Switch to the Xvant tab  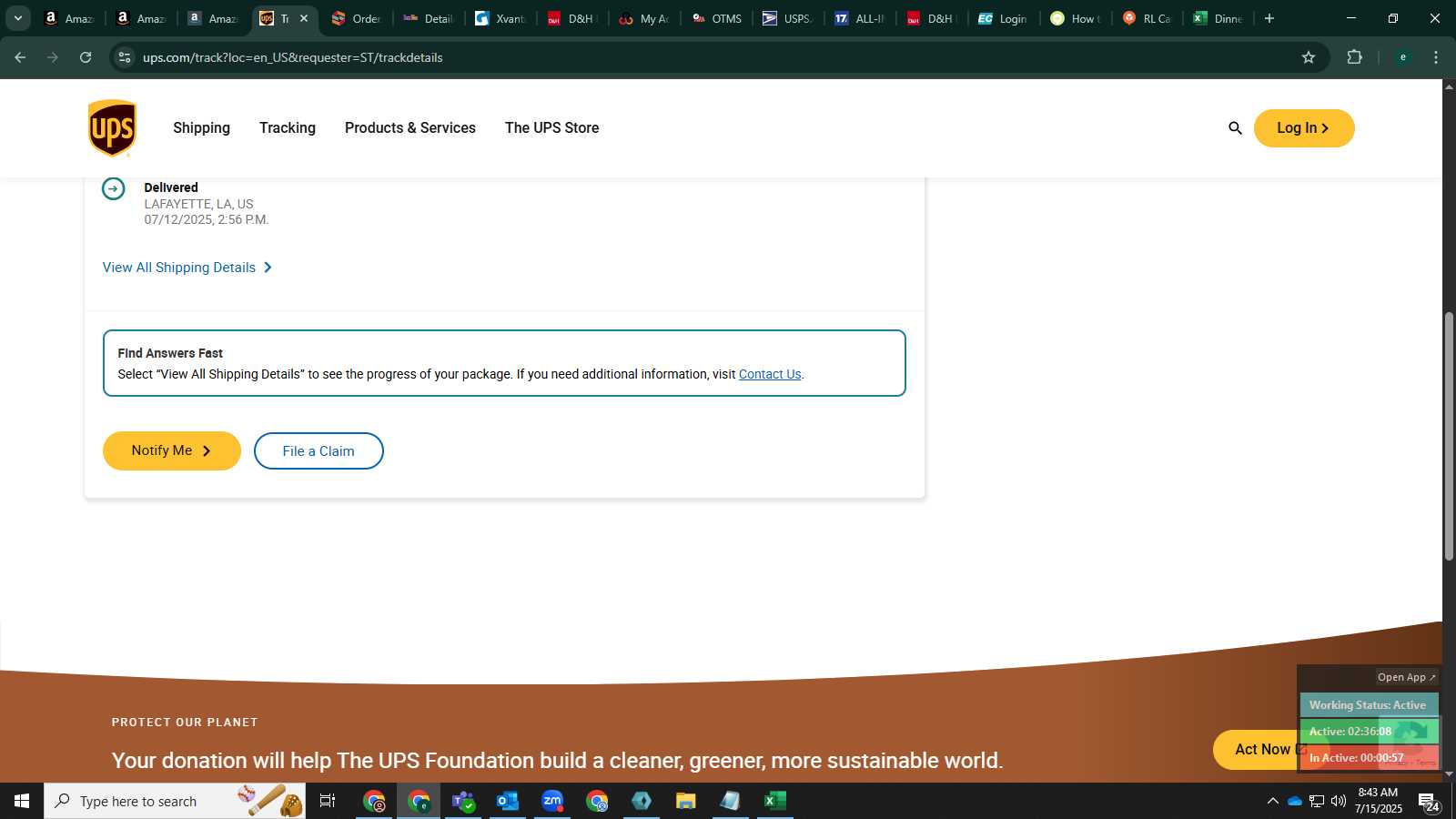tap(500, 18)
